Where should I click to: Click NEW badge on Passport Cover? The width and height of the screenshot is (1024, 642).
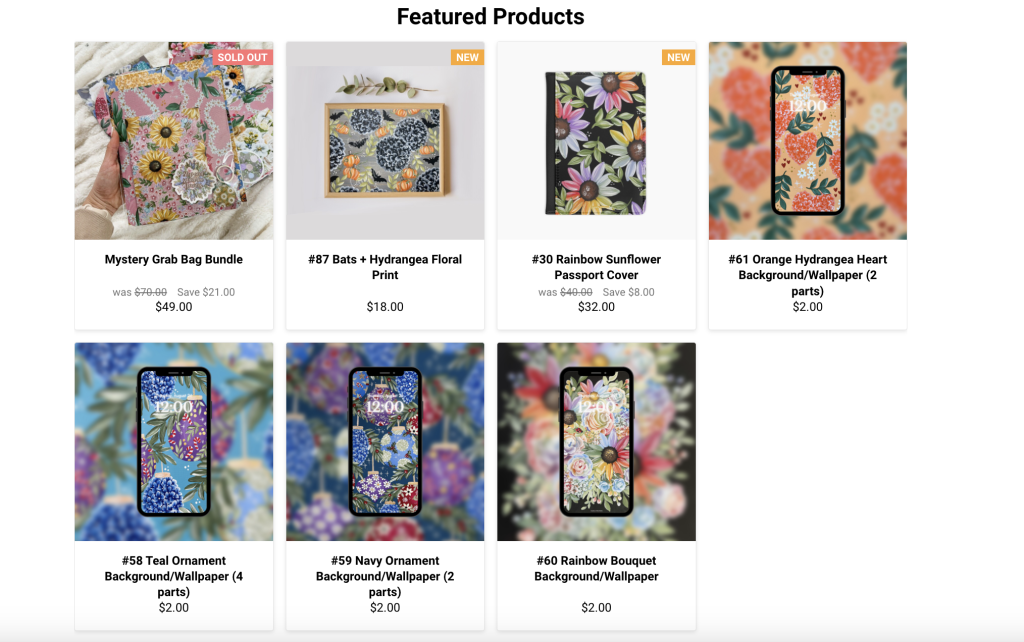click(679, 57)
